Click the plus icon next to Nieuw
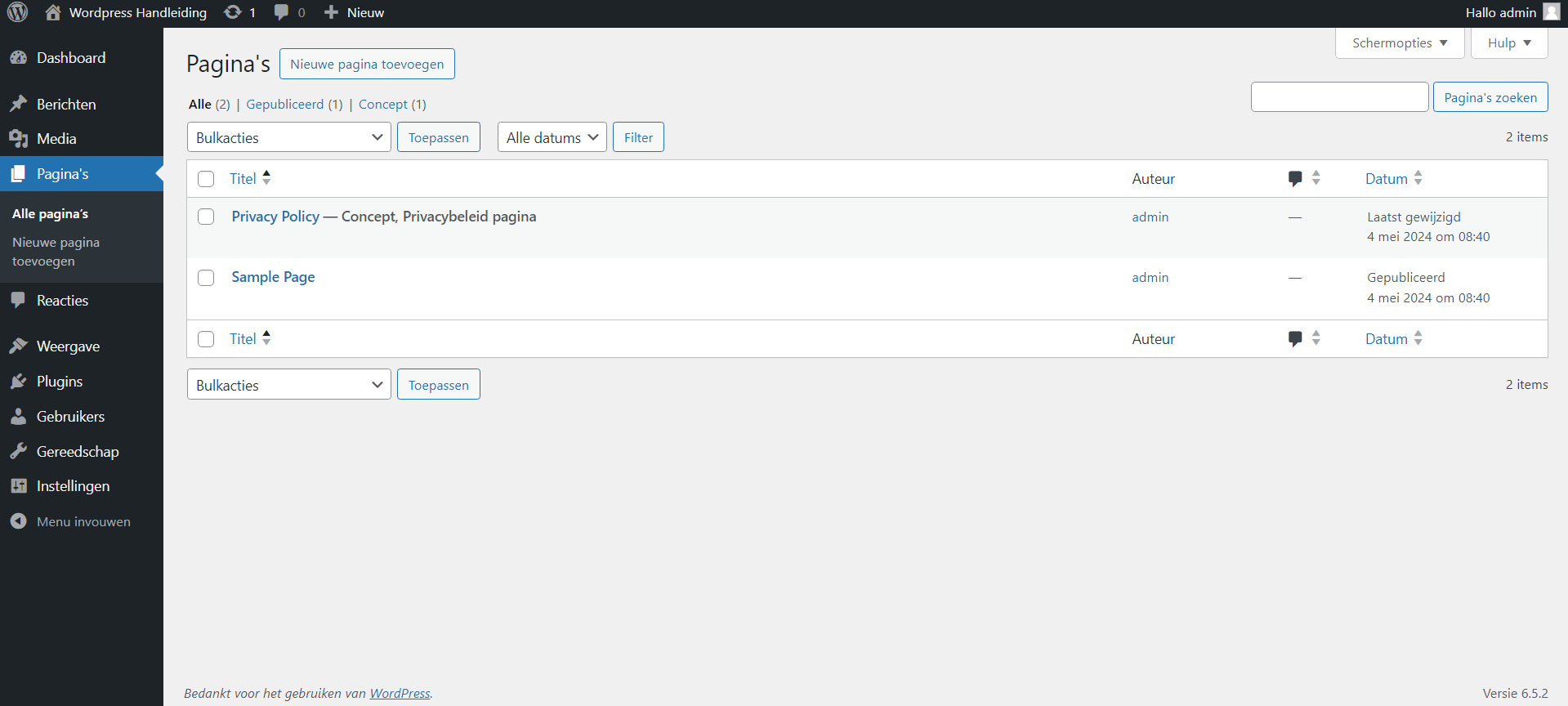 tap(331, 12)
